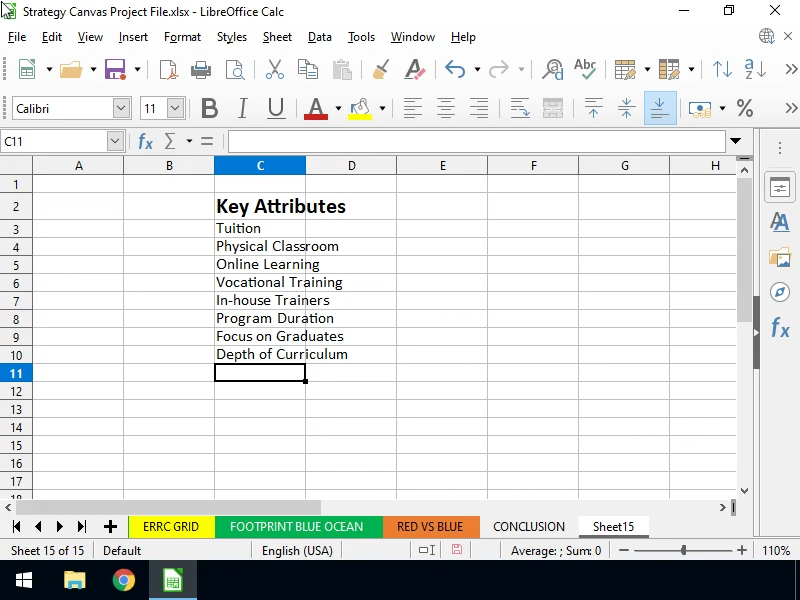The image size is (800, 600).
Task: Click the Sum sigma icon
Action: tap(170, 141)
